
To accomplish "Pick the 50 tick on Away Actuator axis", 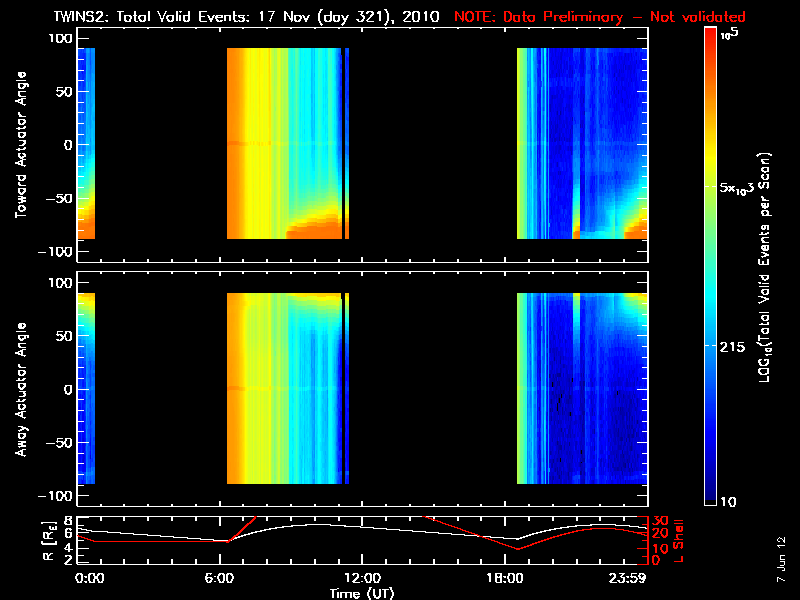I will point(64,336).
